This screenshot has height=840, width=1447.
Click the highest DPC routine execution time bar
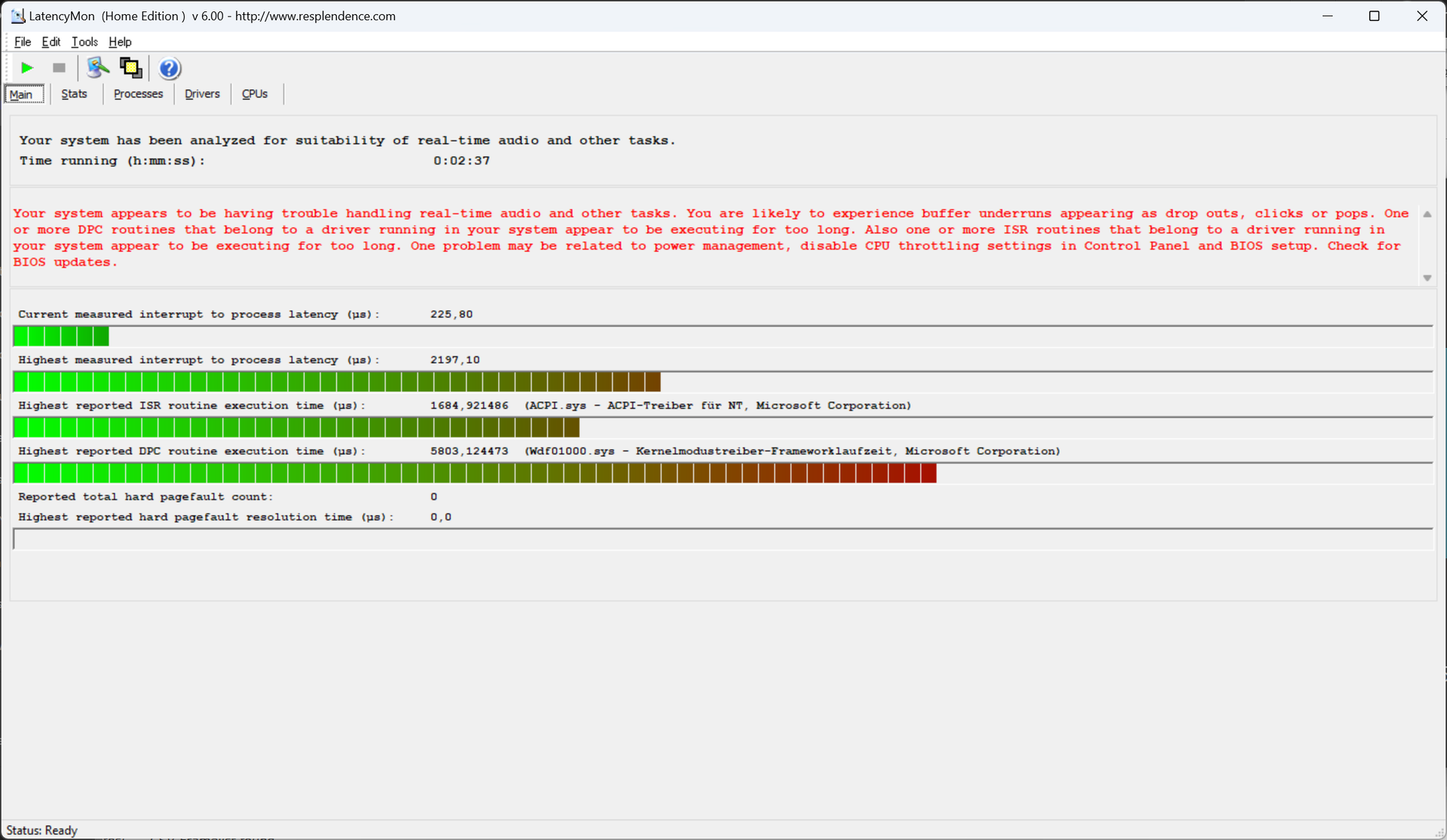(x=475, y=474)
